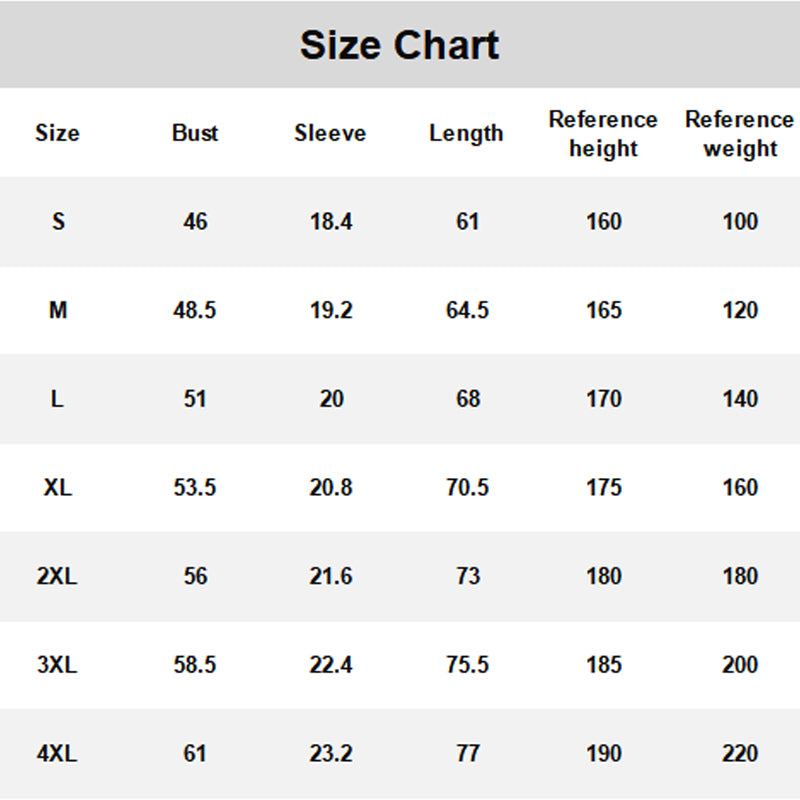Screen dimensions: 800x800
Task: Select the Length column header
Action: (466, 133)
